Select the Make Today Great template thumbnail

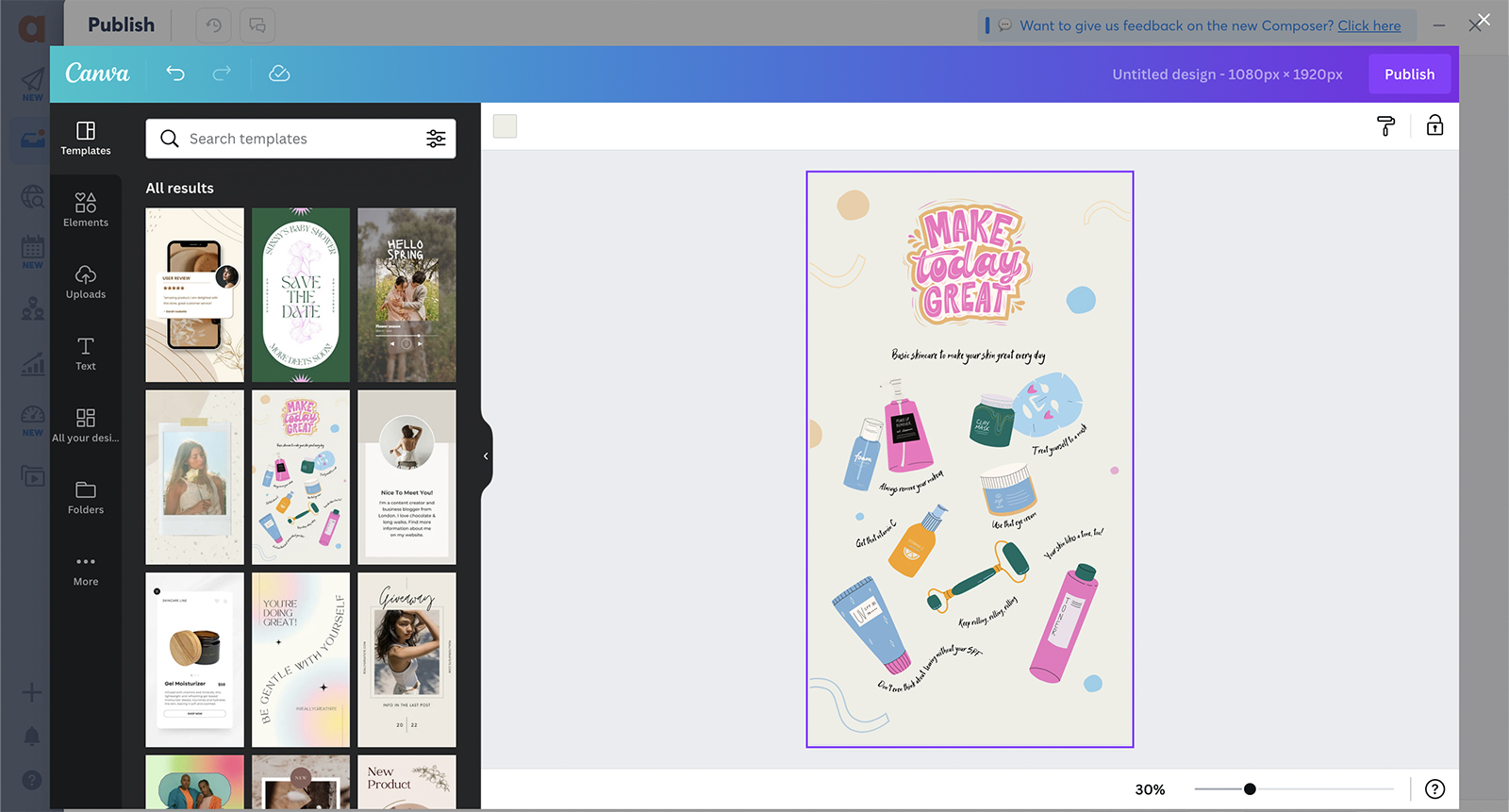tap(301, 477)
